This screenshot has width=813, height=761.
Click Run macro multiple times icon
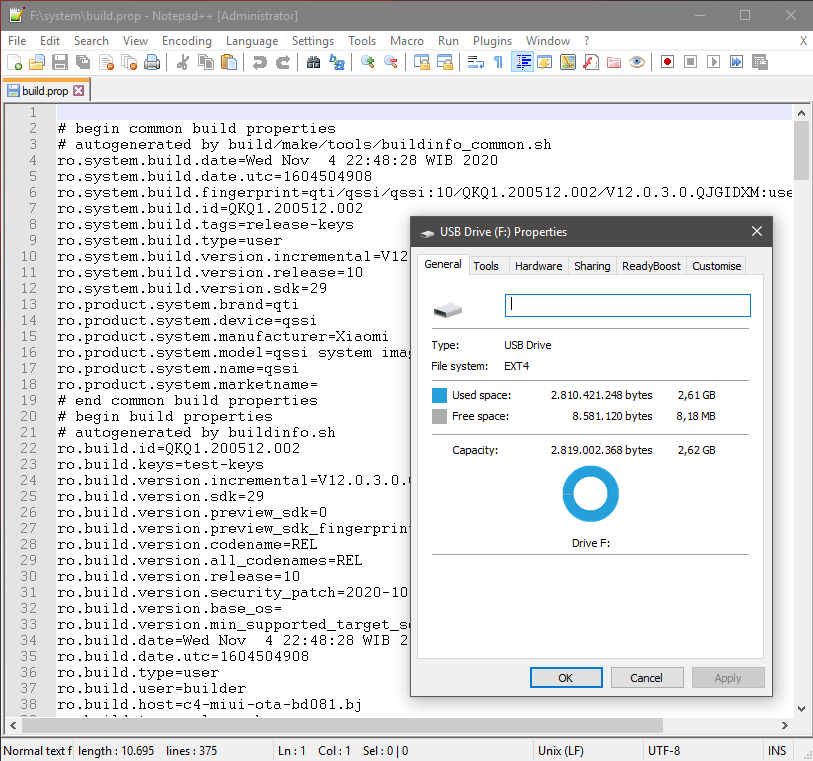[x=736, y=62]
